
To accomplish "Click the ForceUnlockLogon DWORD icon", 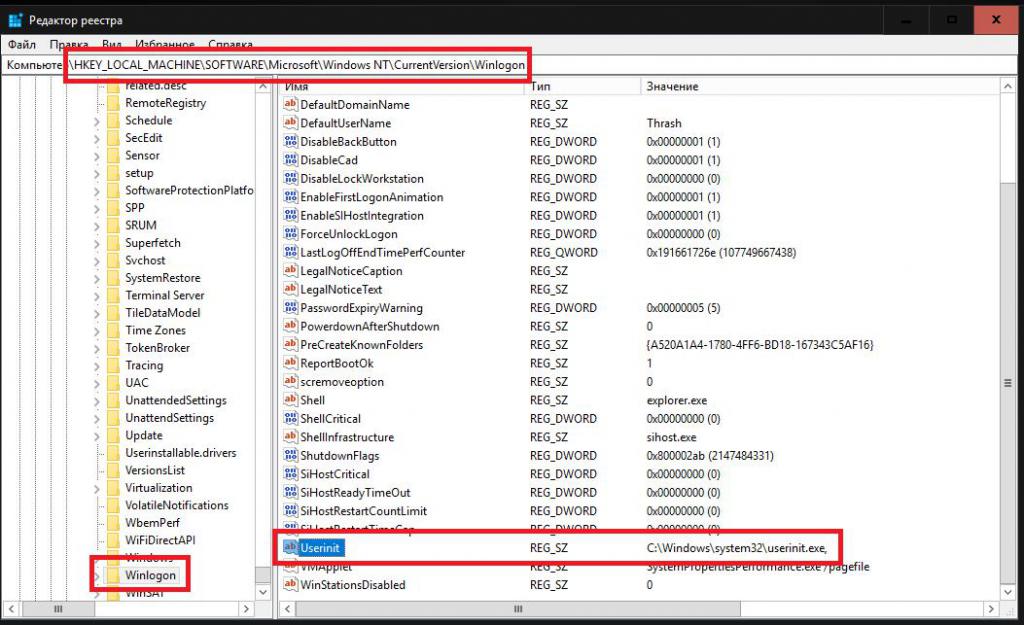I will [291, 233].
